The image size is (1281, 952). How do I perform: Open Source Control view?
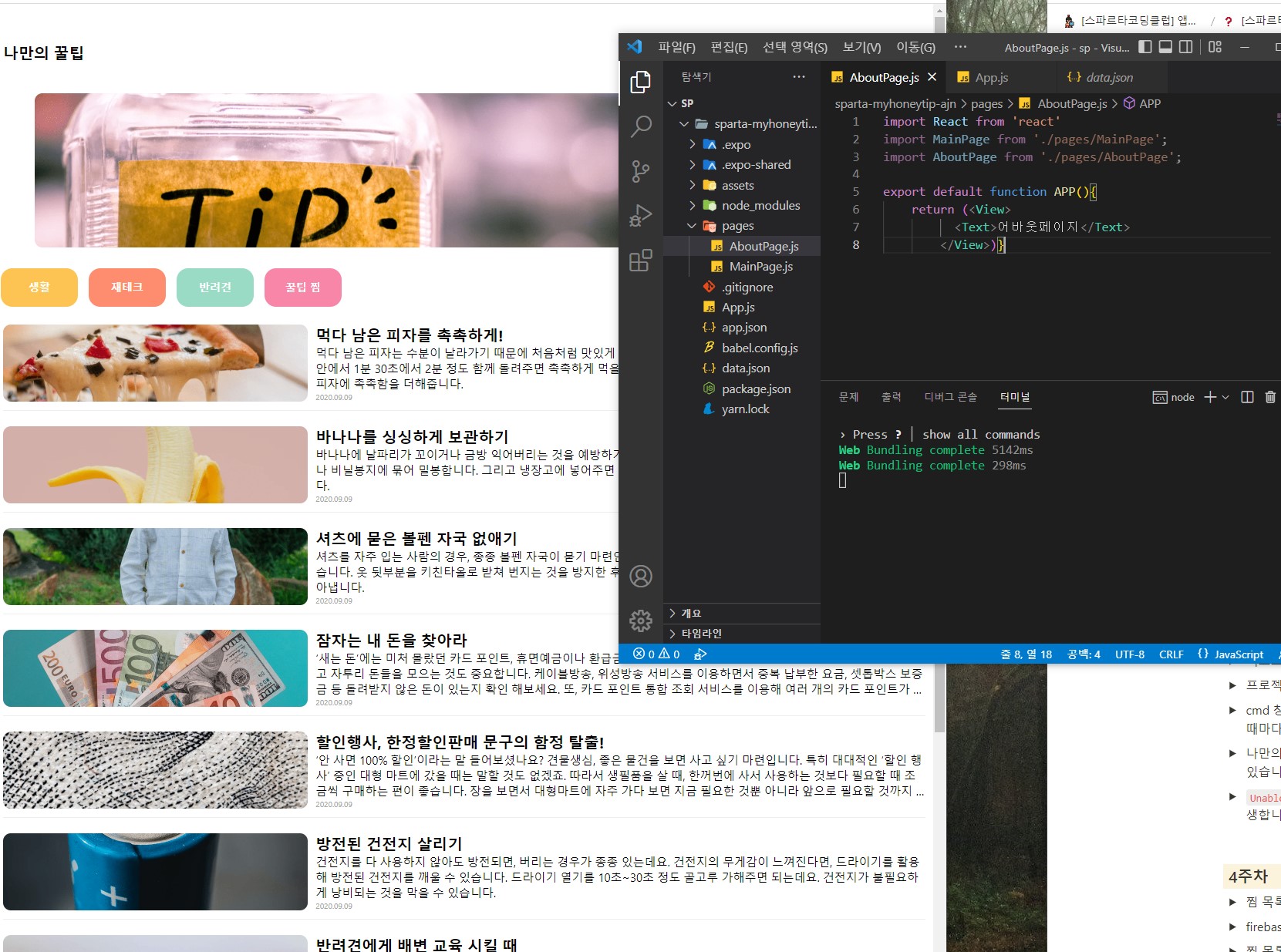click(641, 171)
